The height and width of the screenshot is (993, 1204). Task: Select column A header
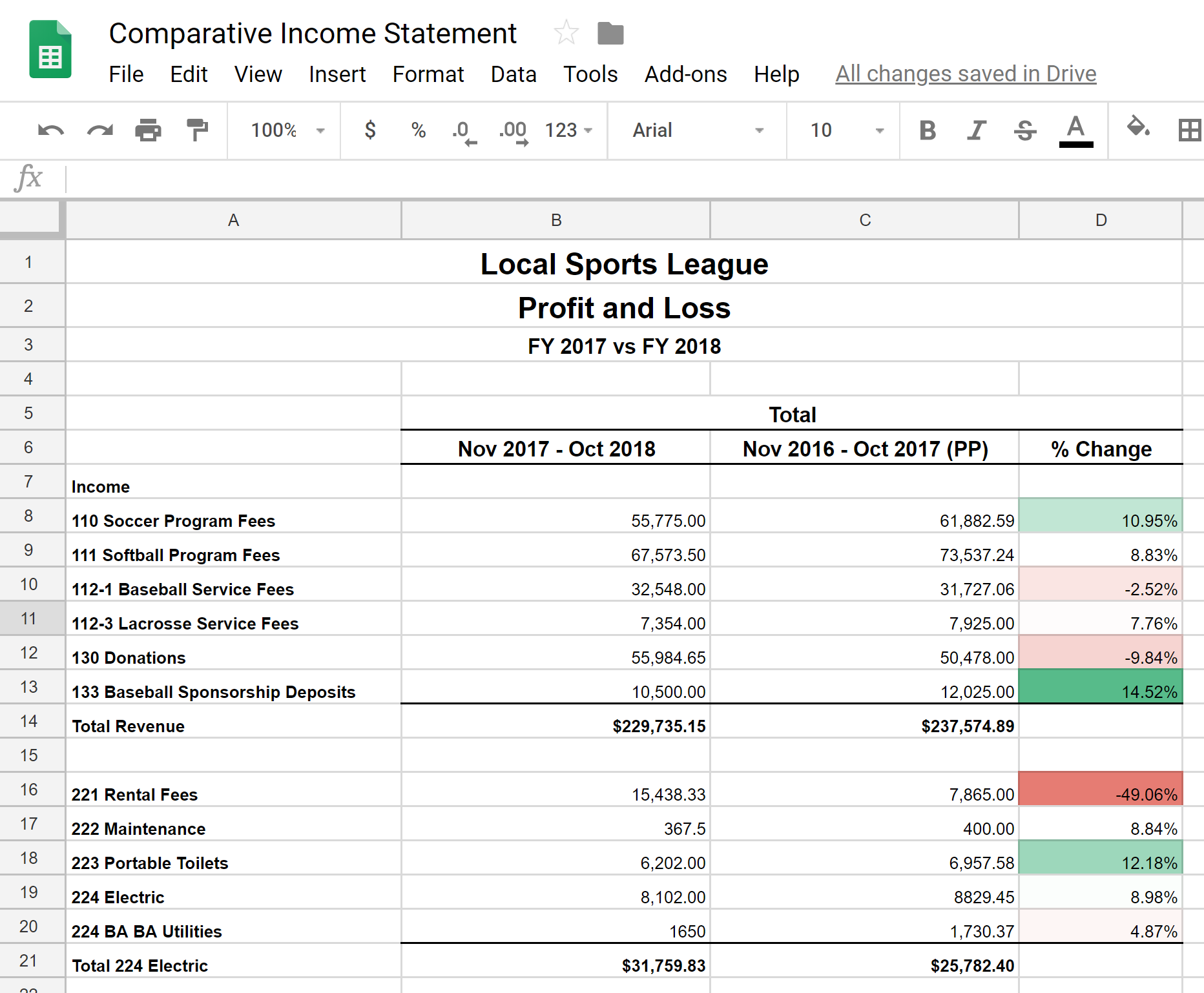tap(233, 220)
